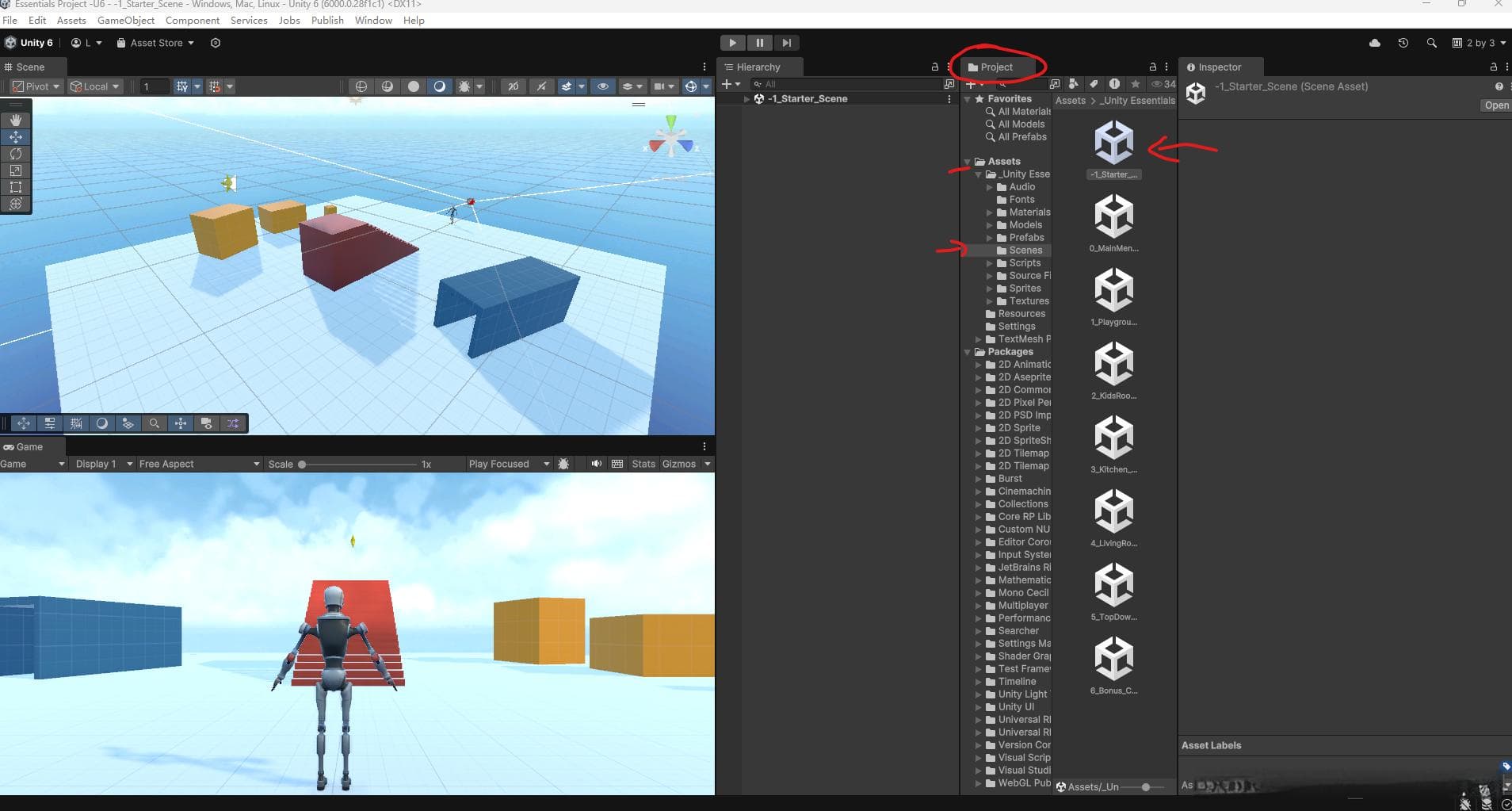Select the Rotate tool

16,153
